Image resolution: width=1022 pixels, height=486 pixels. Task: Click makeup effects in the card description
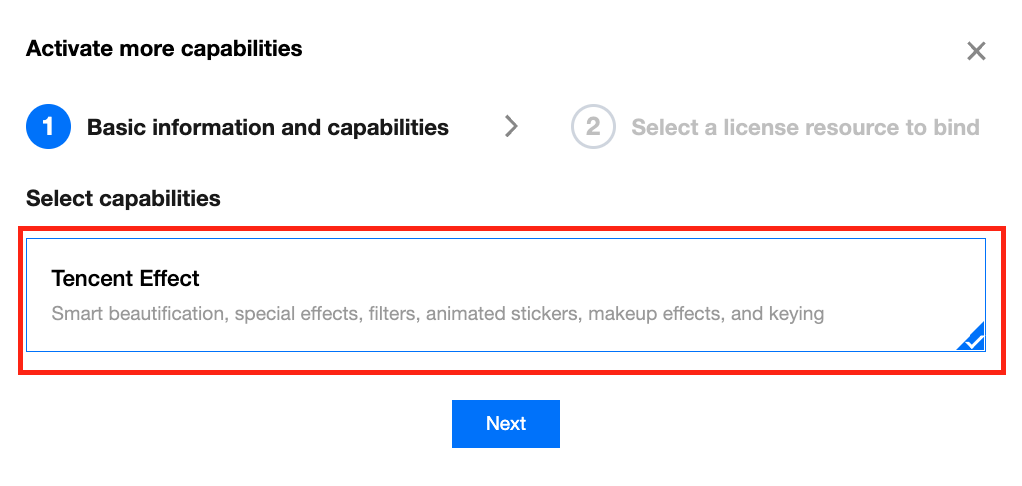pos(654,314)
